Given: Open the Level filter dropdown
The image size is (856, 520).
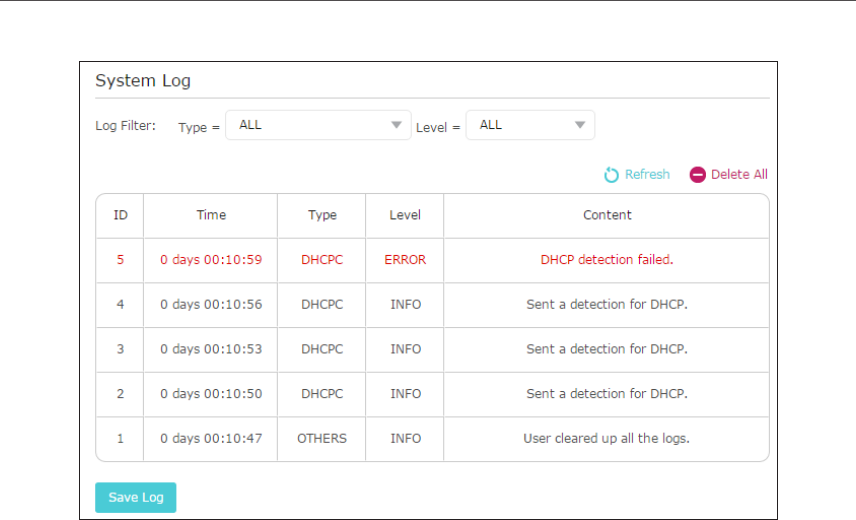Looking at the screenshot, I should (x=529, y=125).
